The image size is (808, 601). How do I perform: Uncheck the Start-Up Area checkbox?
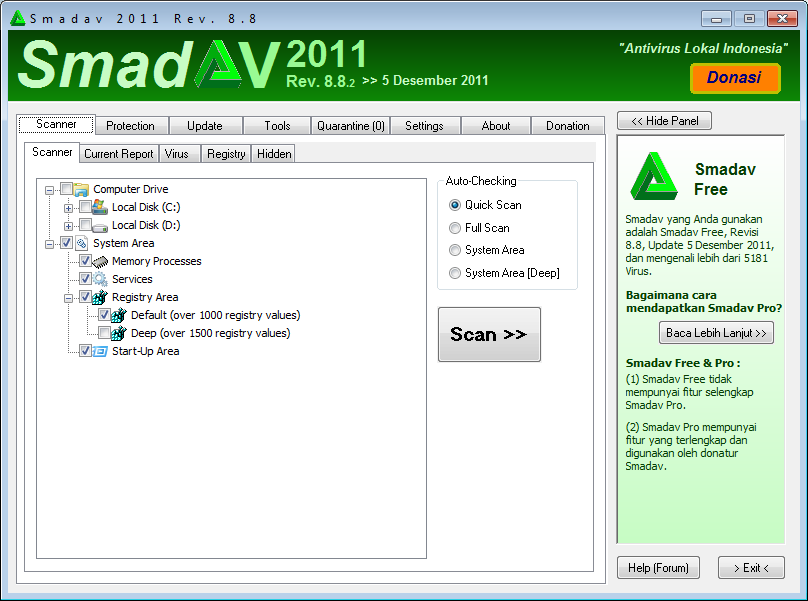tap(85, 351)
